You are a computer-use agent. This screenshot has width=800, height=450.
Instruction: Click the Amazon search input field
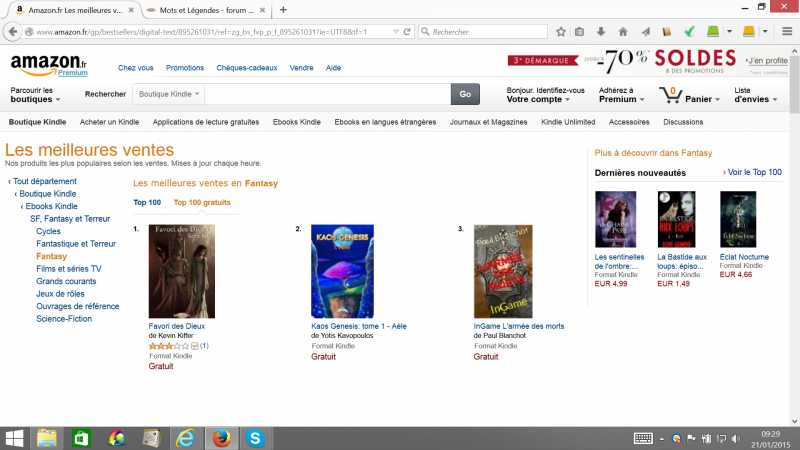point(328,94)
